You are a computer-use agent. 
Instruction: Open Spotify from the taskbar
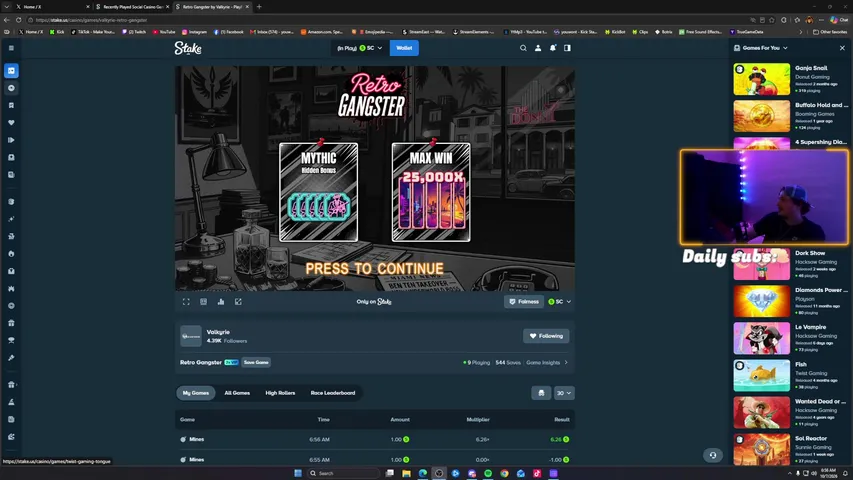click(x=488, y=473)
